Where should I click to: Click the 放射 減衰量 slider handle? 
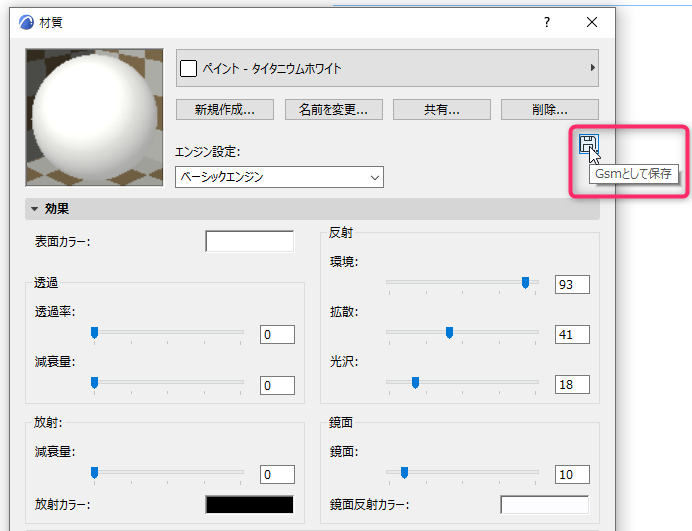[94, 473]
